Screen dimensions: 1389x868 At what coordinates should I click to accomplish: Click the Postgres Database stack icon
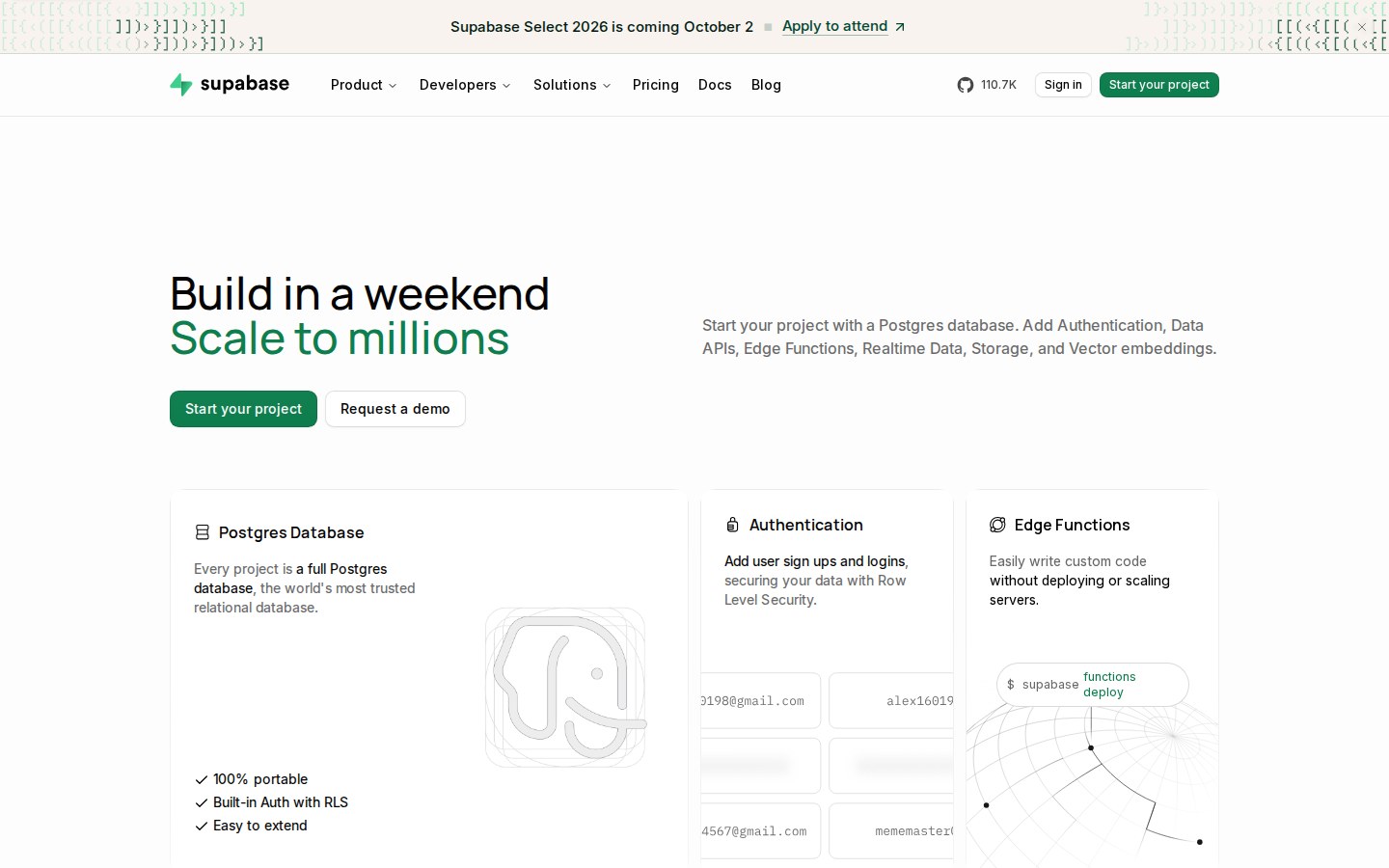pyautogui.click(x=203, y=532)
